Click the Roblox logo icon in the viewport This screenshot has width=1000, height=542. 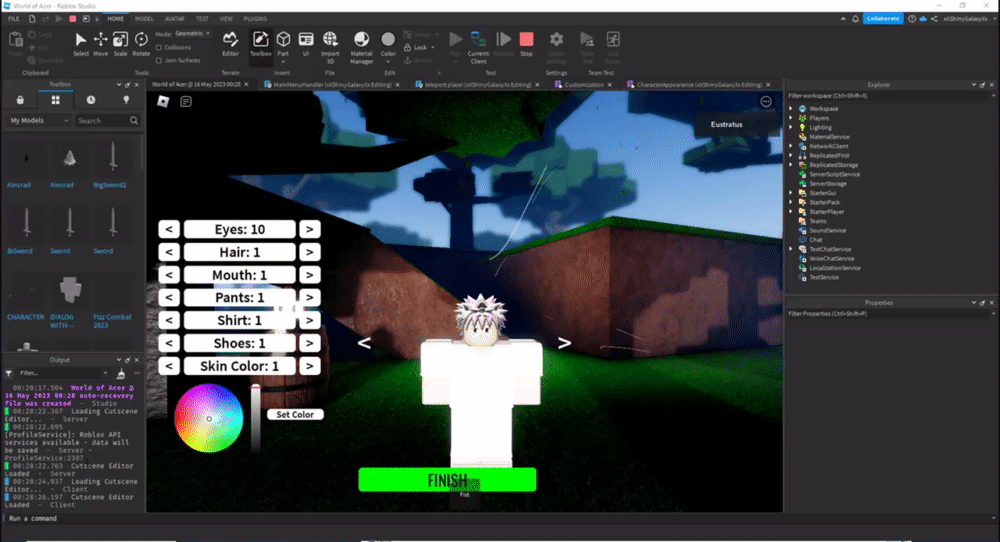(163, 101)
